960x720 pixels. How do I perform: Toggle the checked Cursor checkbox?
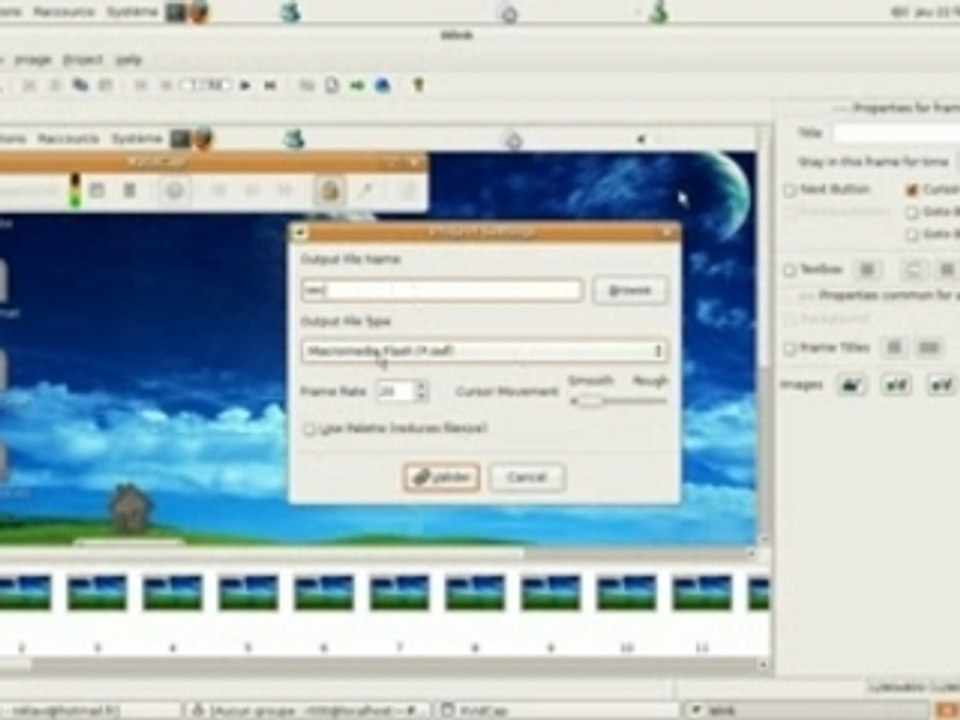912,190
